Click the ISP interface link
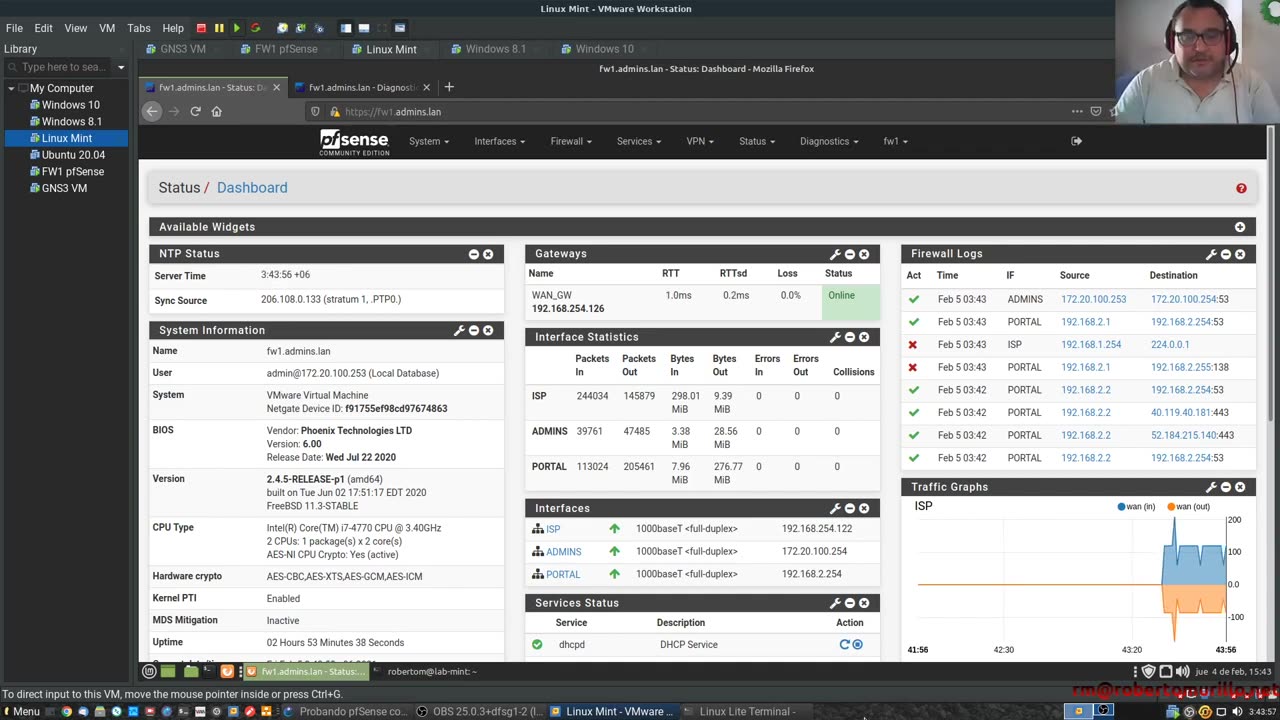 (553, 529)
